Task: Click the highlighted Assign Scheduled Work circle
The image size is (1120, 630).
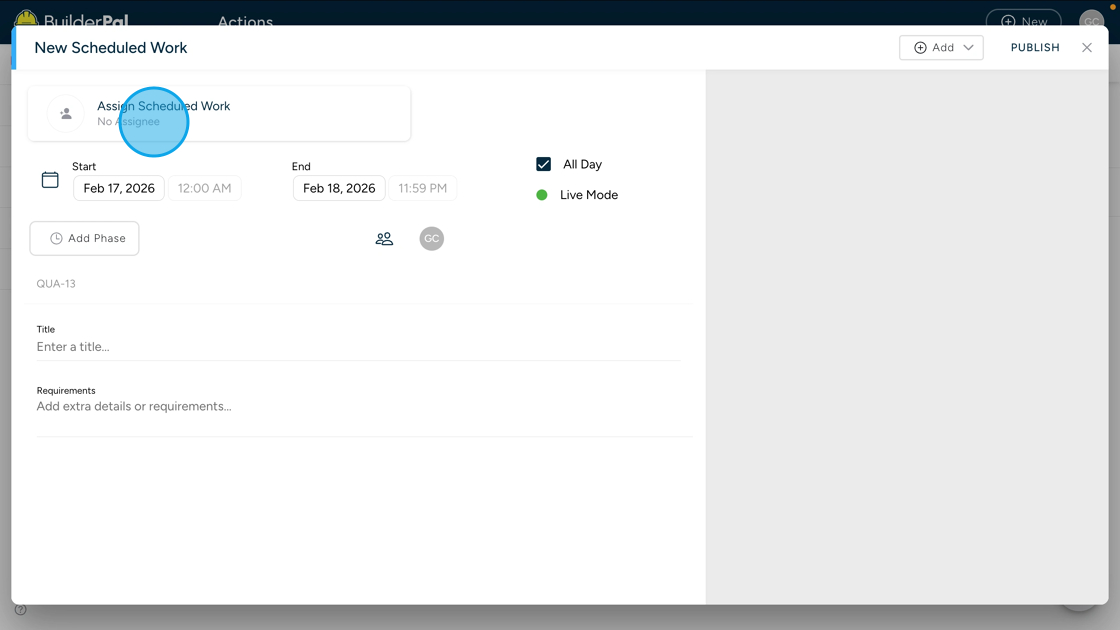Action: click(x=154, y=122)
